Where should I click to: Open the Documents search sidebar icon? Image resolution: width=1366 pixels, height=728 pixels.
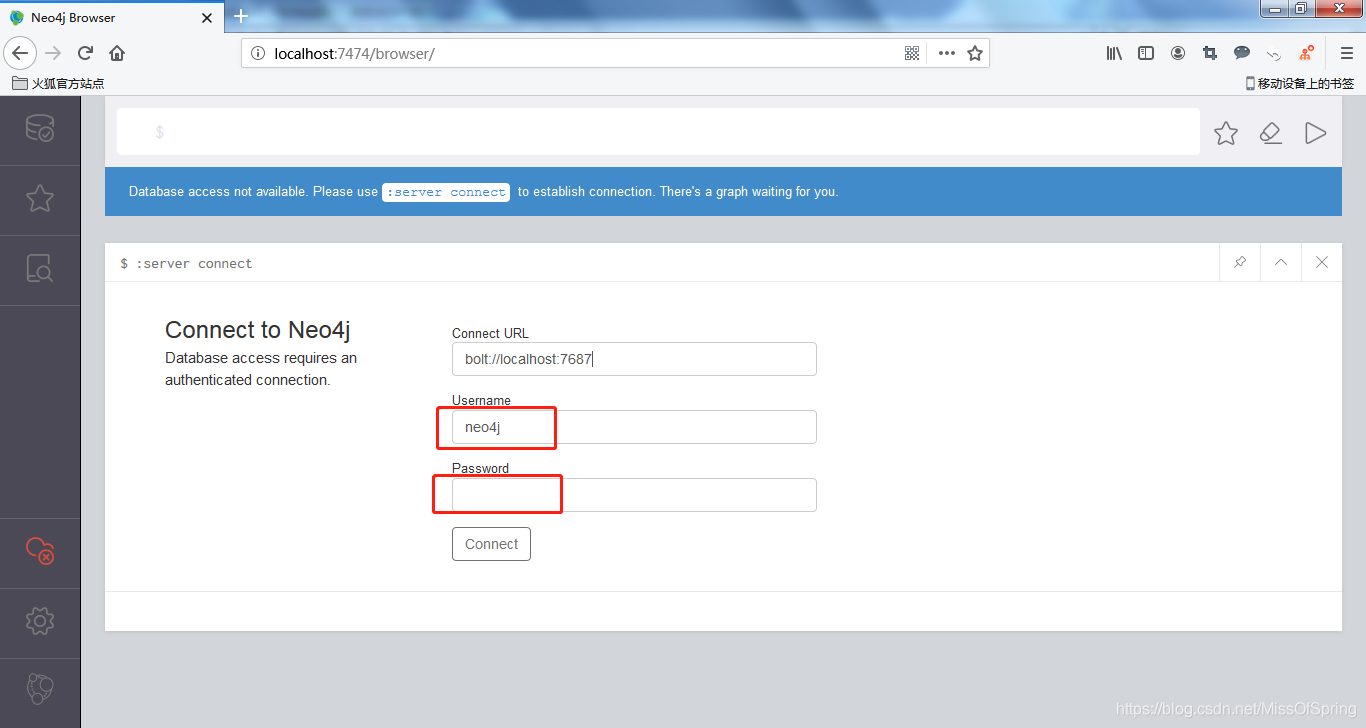[x=40, y=269]
